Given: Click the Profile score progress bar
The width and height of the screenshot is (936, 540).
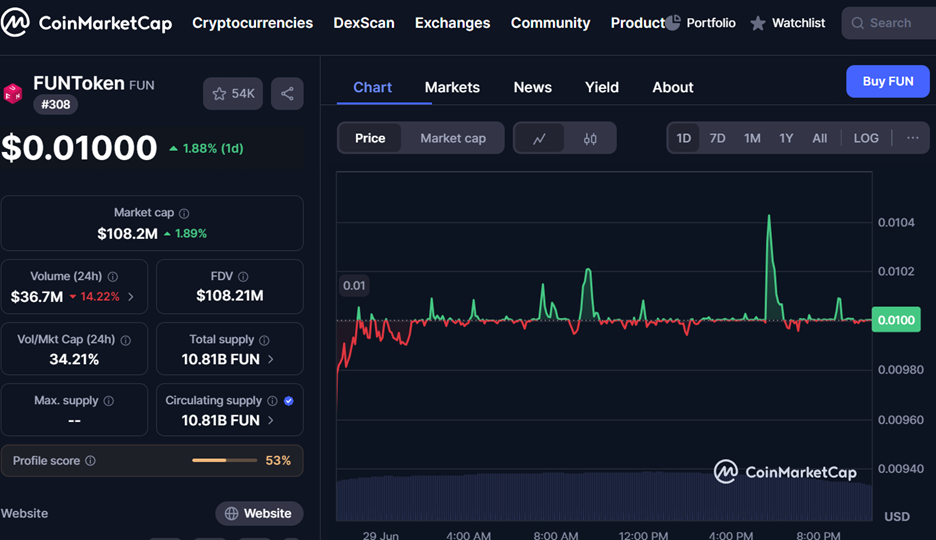Looking at the screenshot, I should click(x=223, y=460).
